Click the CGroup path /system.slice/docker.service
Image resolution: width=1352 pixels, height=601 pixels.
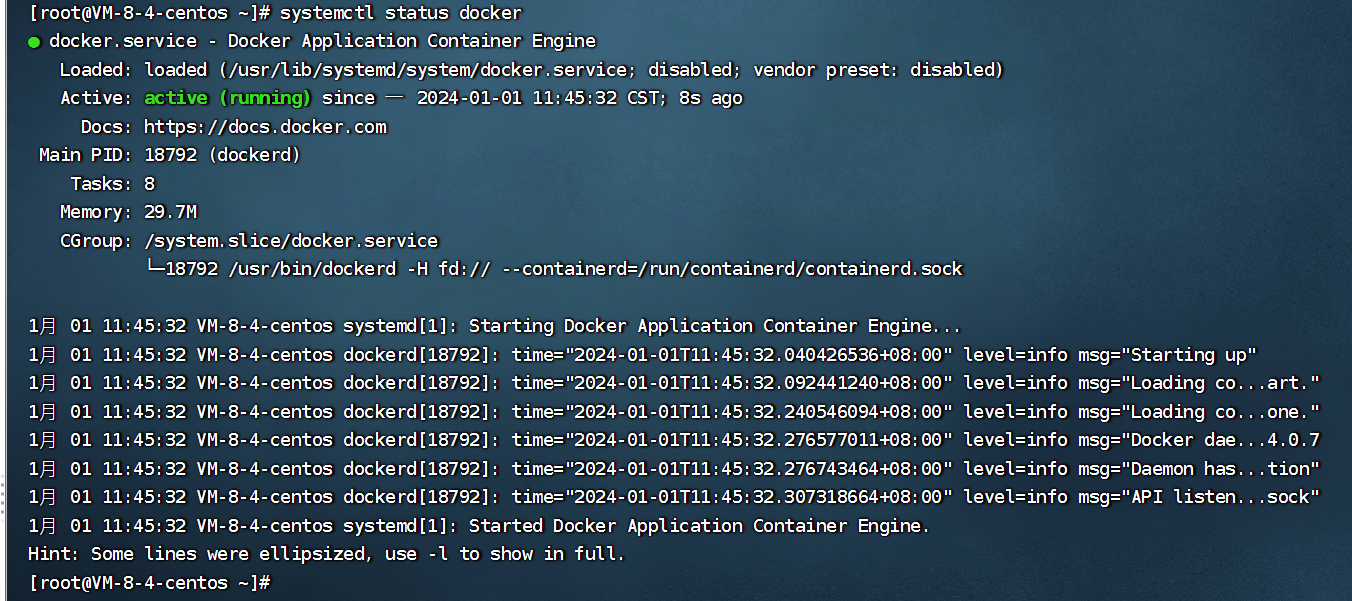point(291,241)
